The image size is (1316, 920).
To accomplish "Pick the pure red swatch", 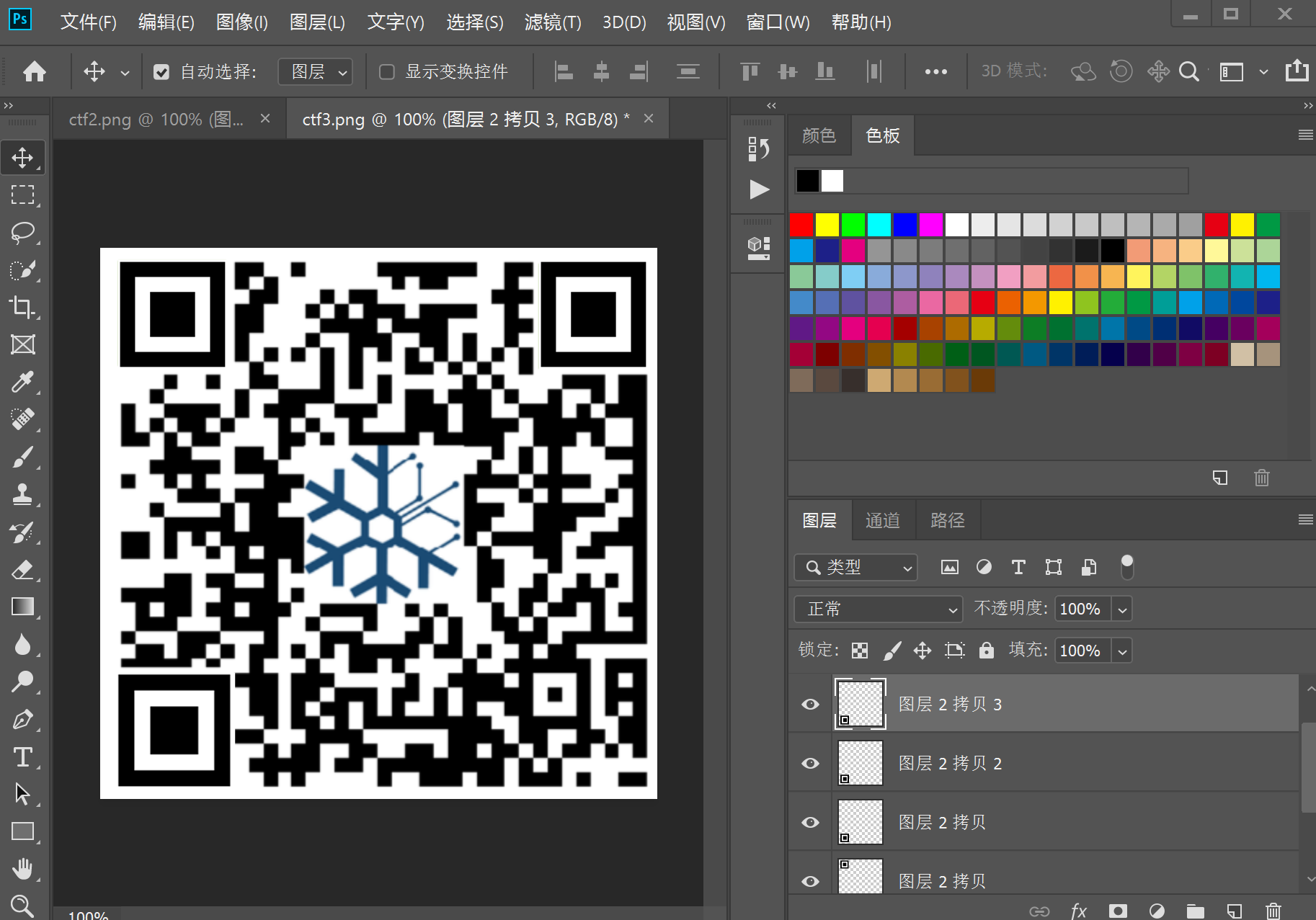I will pos(801,225).
